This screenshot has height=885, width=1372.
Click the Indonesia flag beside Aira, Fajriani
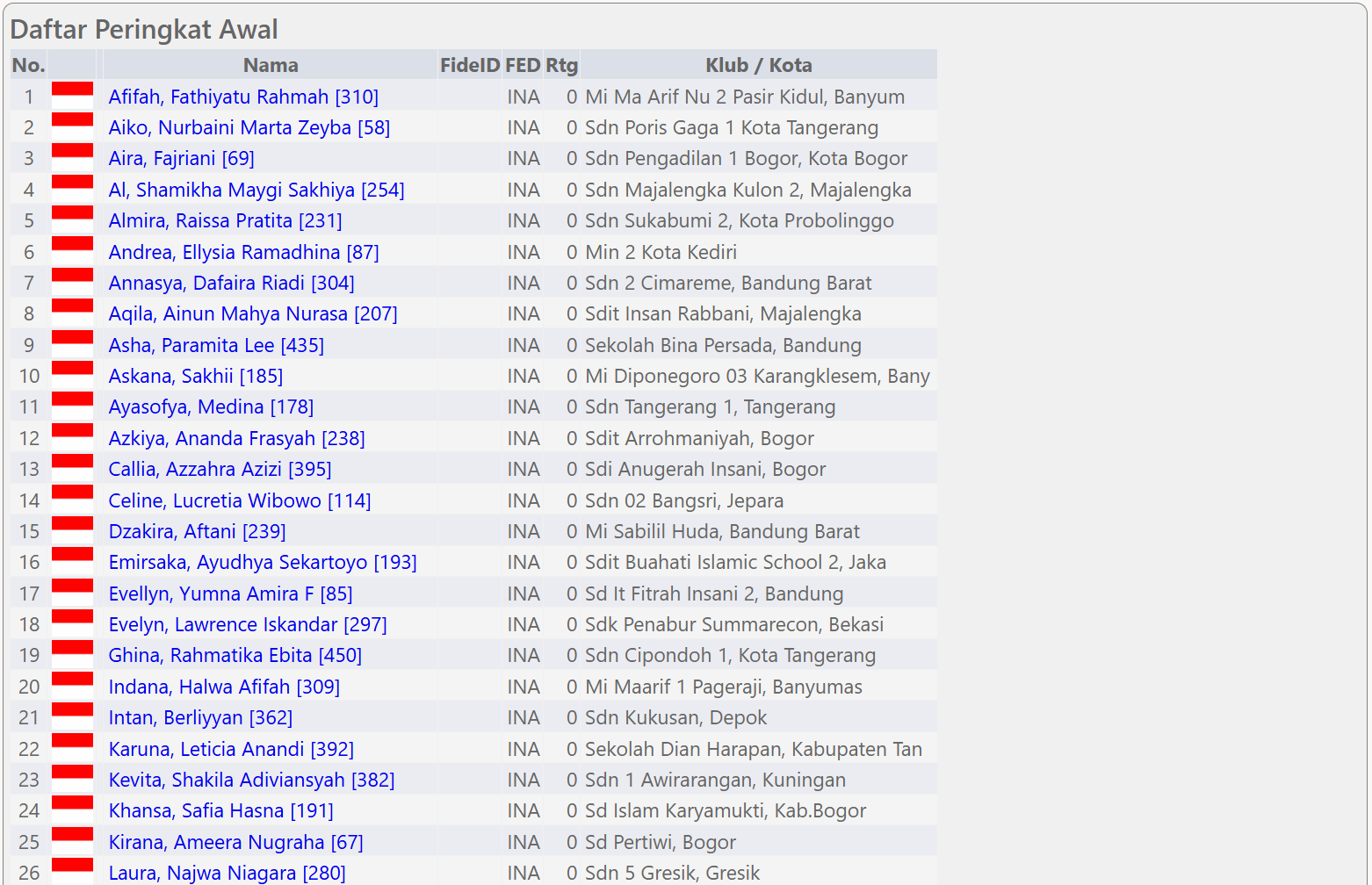[72, 156]
